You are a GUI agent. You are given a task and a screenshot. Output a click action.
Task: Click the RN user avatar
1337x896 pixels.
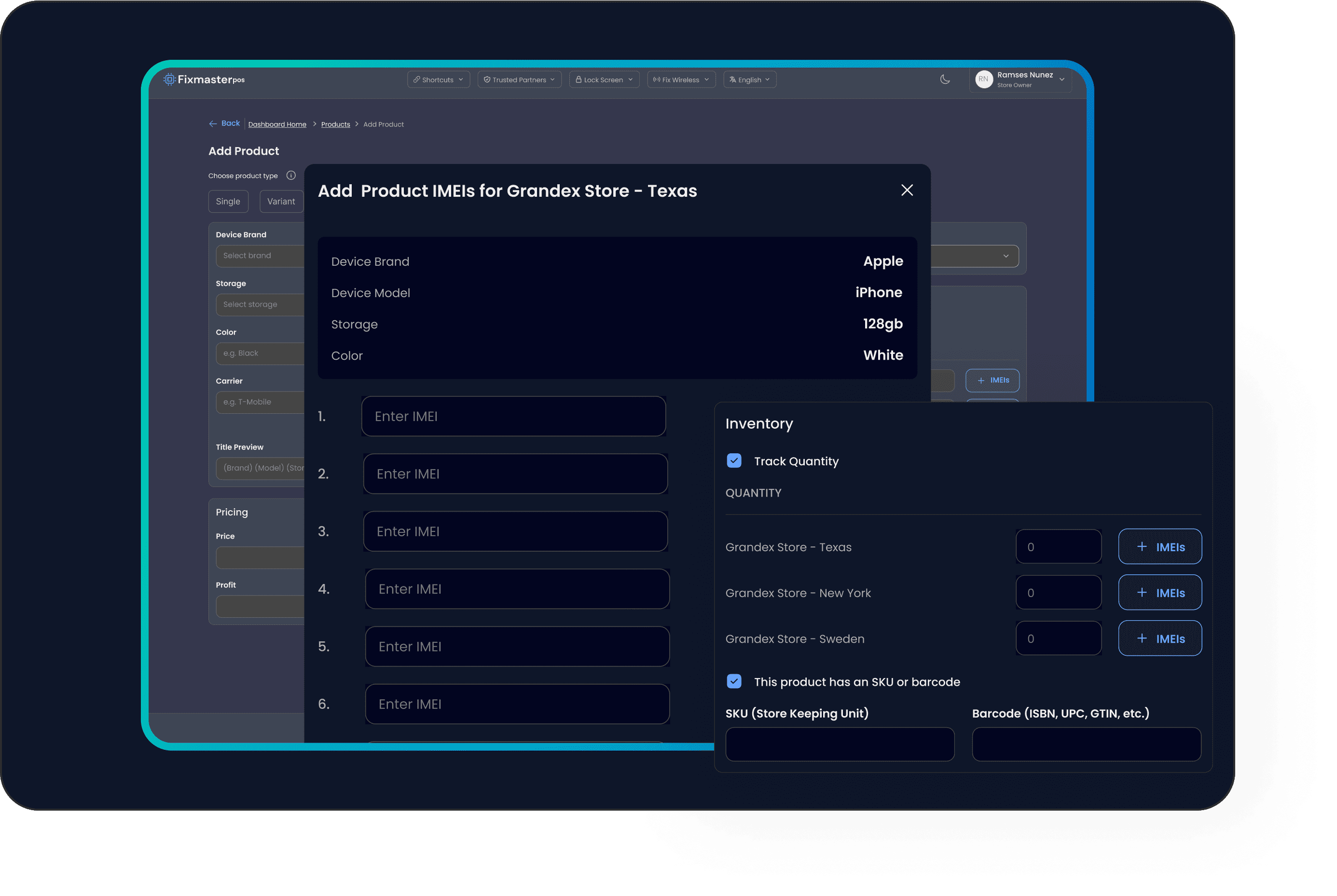tap(983, 80)
